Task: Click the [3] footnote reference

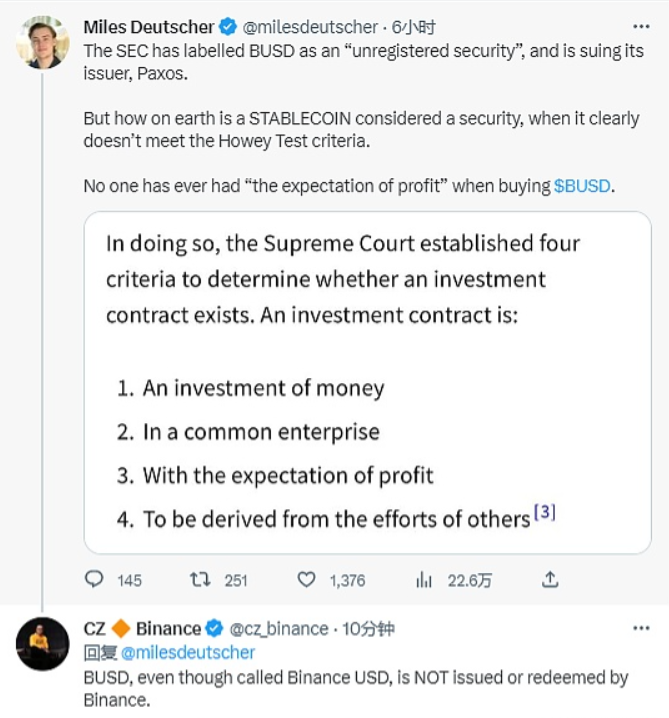Action: pyautogui.click(x=545, y=513)
